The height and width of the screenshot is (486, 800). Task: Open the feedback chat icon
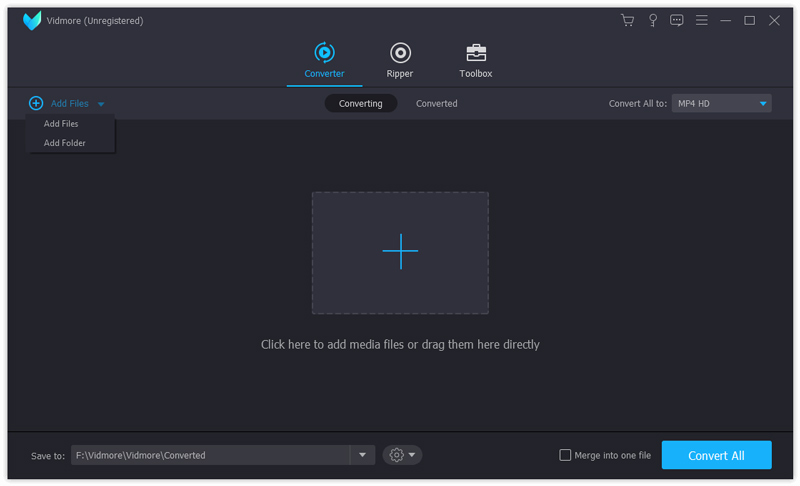(677, 20)
